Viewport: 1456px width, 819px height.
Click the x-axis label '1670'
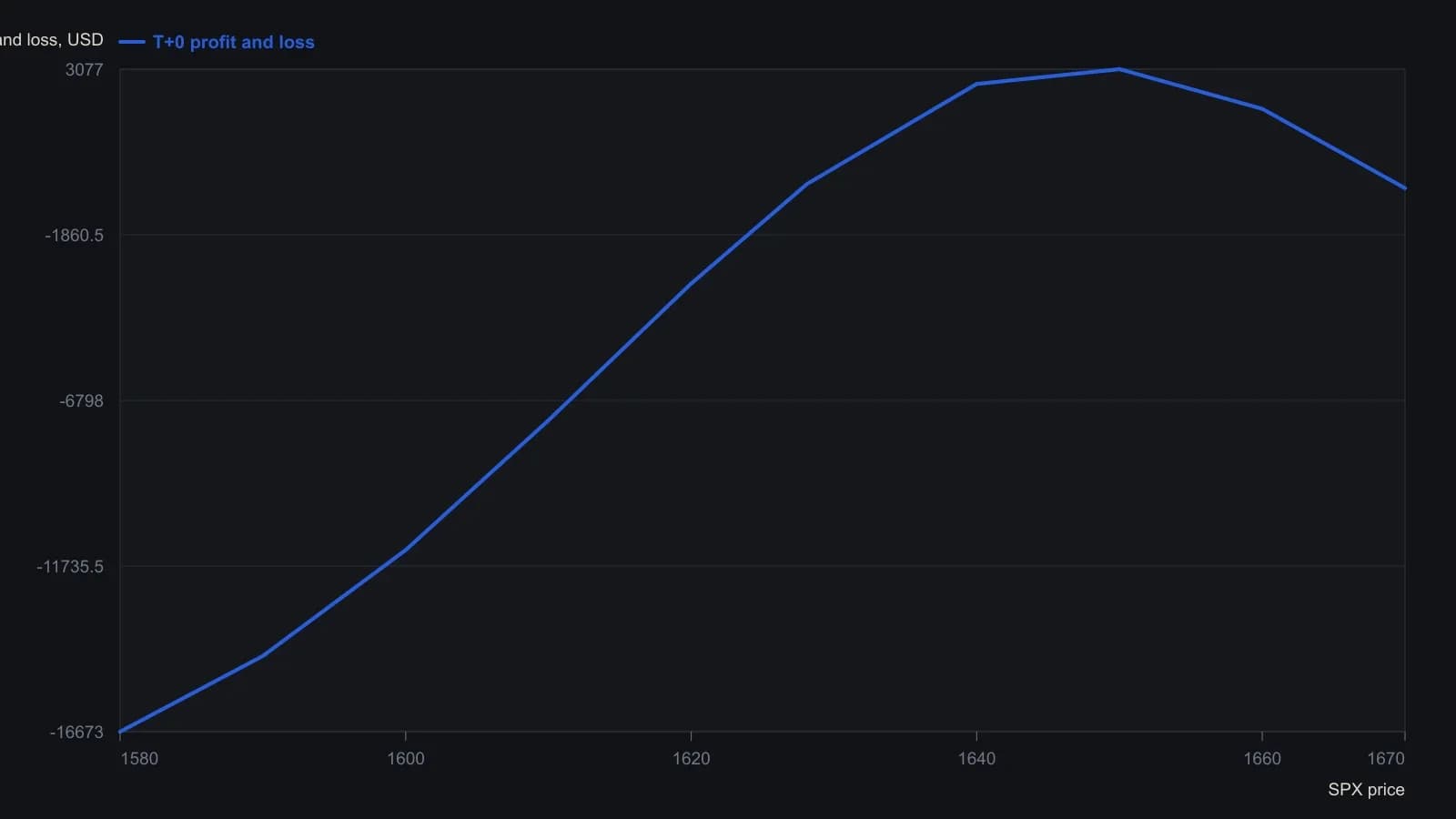click(x=1386, y=758)
